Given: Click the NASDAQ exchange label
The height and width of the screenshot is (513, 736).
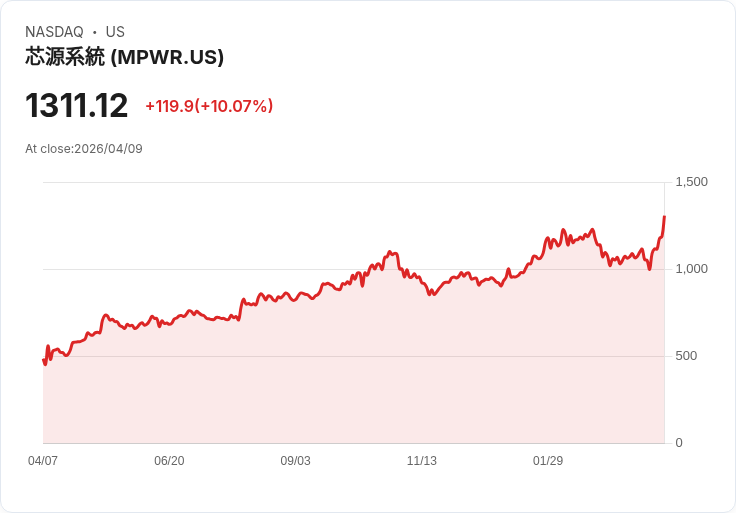Looking at the screenshot, I should pyautogui.click(x=54, y=32).
